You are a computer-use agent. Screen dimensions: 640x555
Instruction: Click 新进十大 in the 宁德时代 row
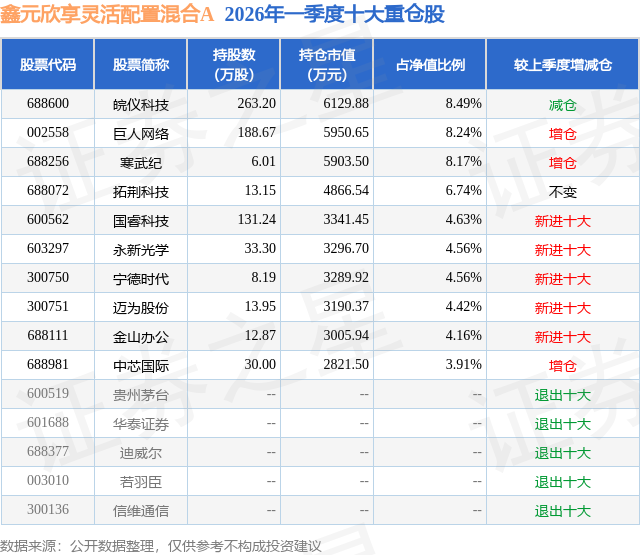[562, 279]
